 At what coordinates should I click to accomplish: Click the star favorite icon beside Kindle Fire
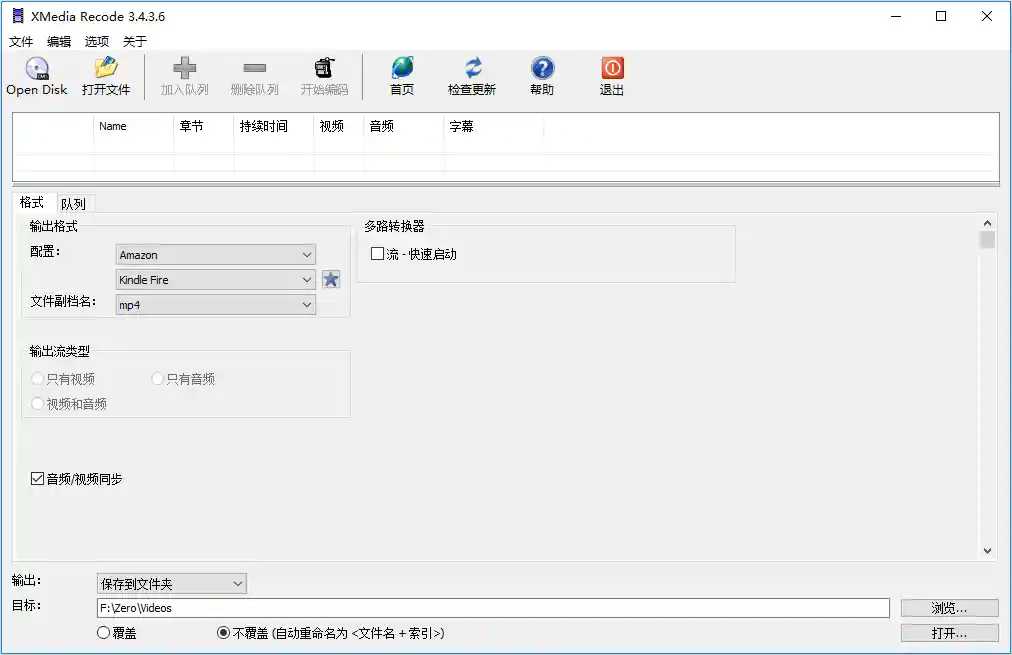(x=331, y=279)
